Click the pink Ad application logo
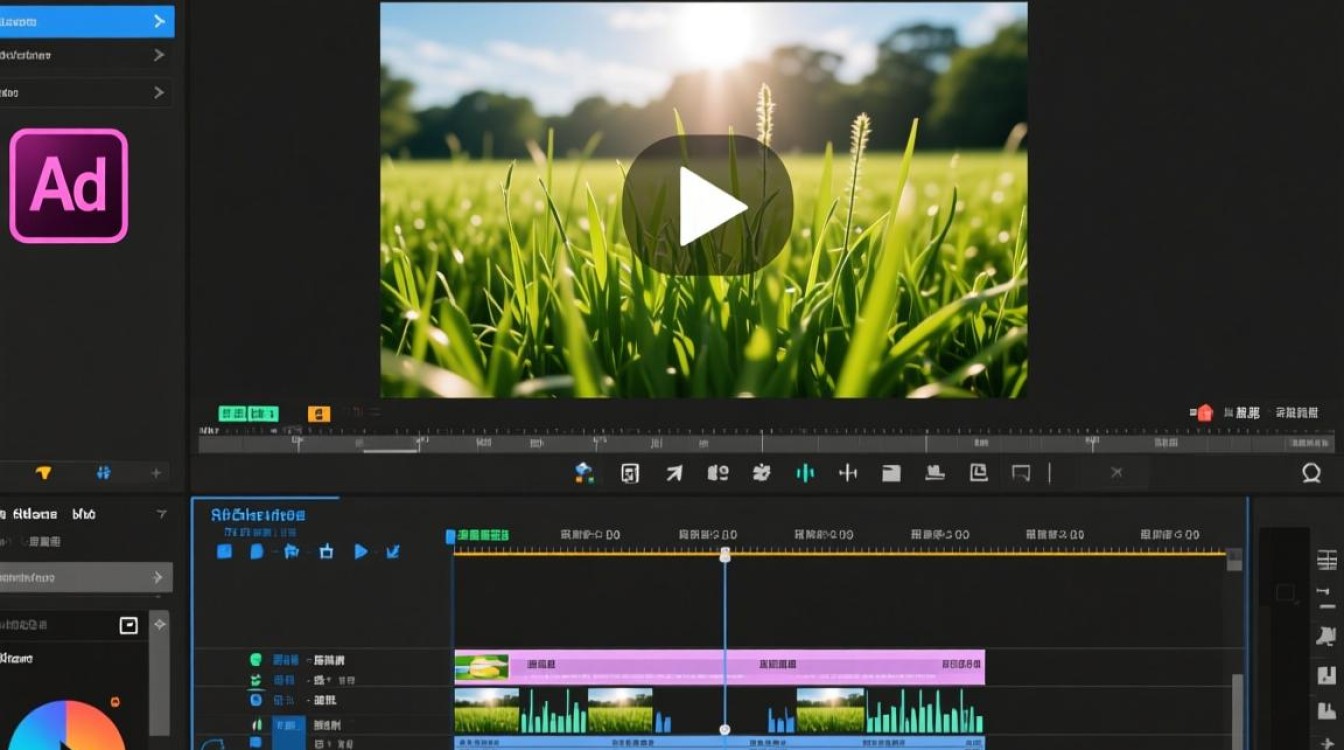The image size is (1344, 750). [69, 186]
